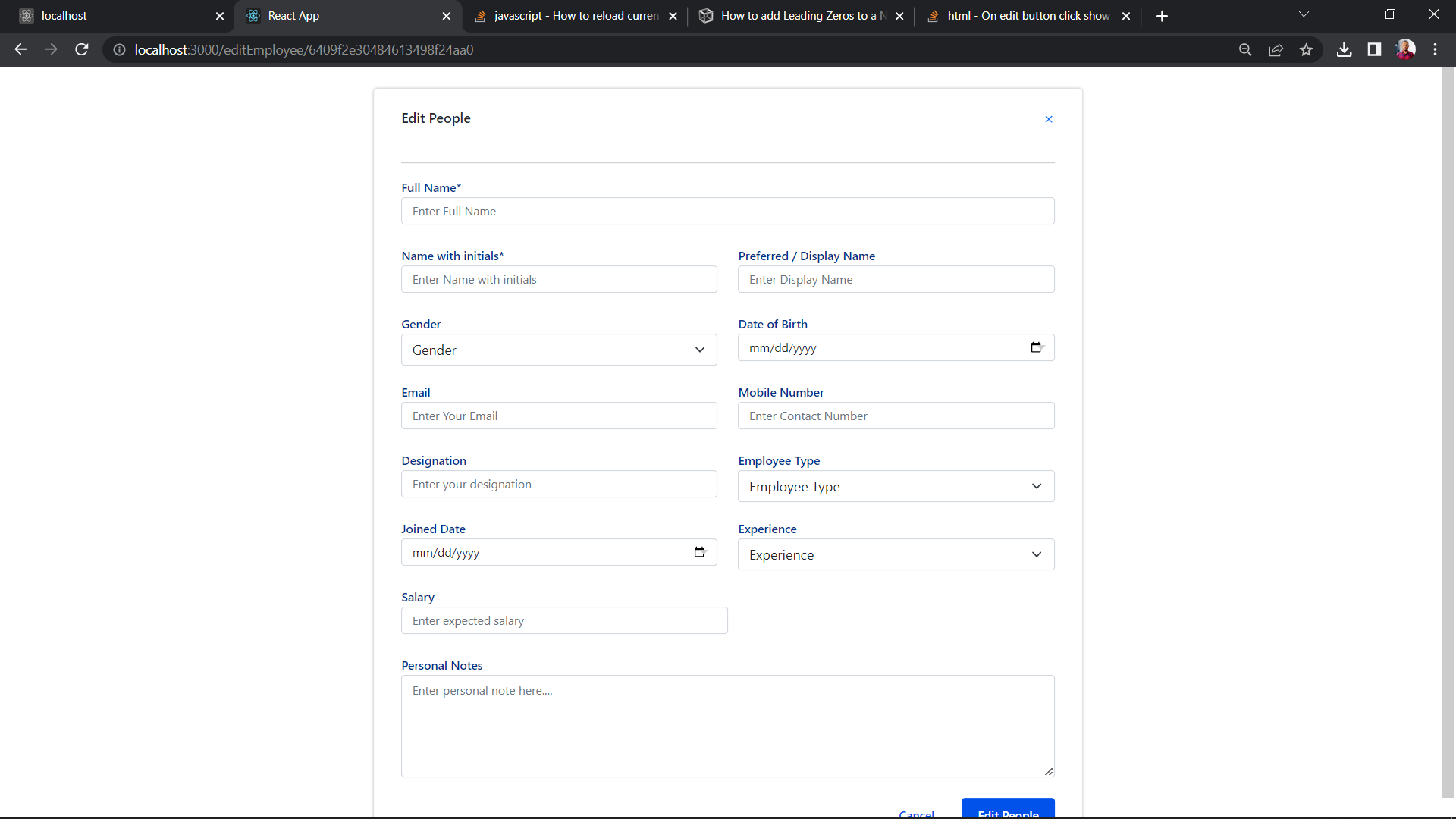Focus the Full Name input

(x=728, y=211)
